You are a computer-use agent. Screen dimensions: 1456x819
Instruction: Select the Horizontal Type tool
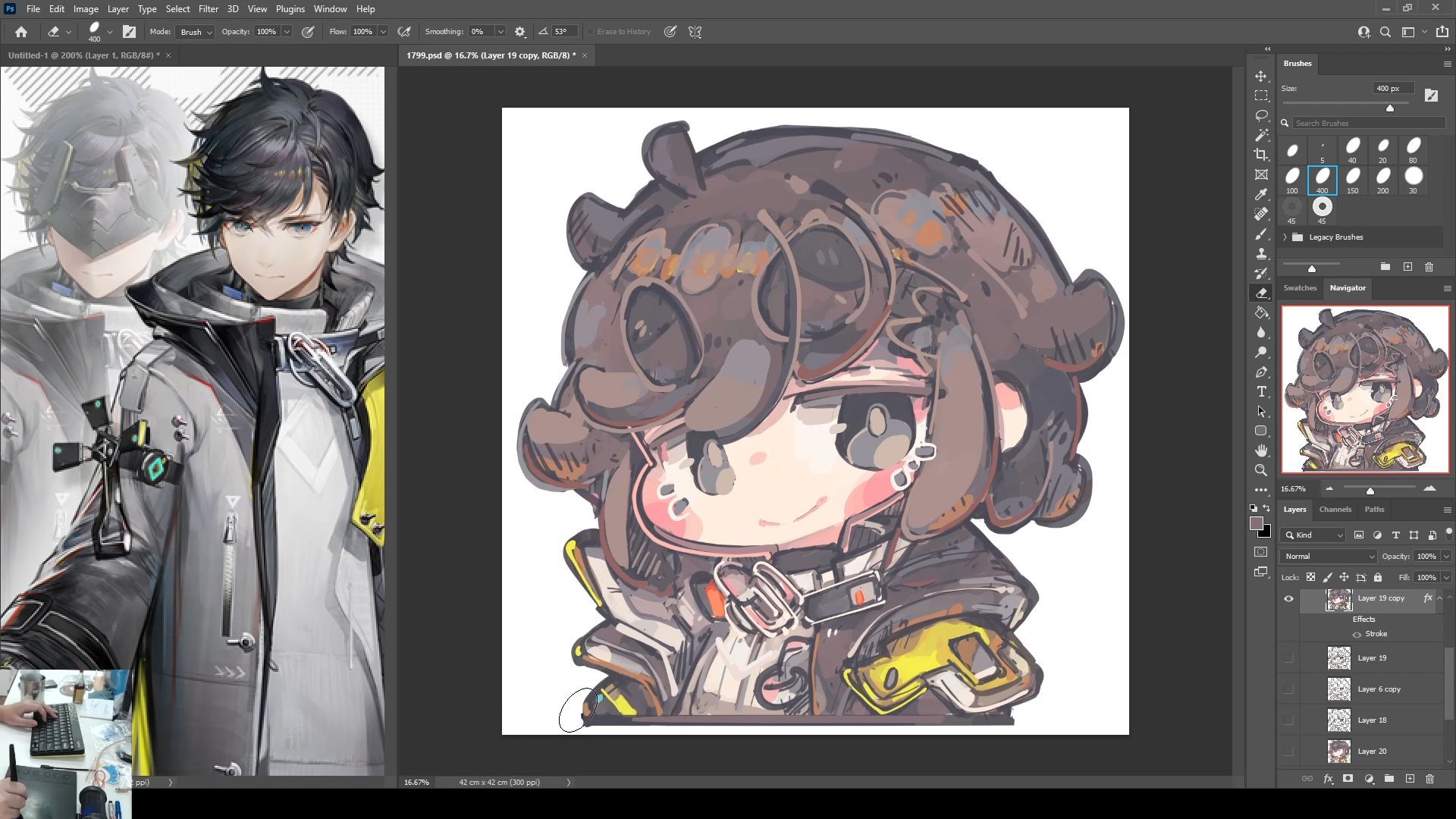[1261, 391]
